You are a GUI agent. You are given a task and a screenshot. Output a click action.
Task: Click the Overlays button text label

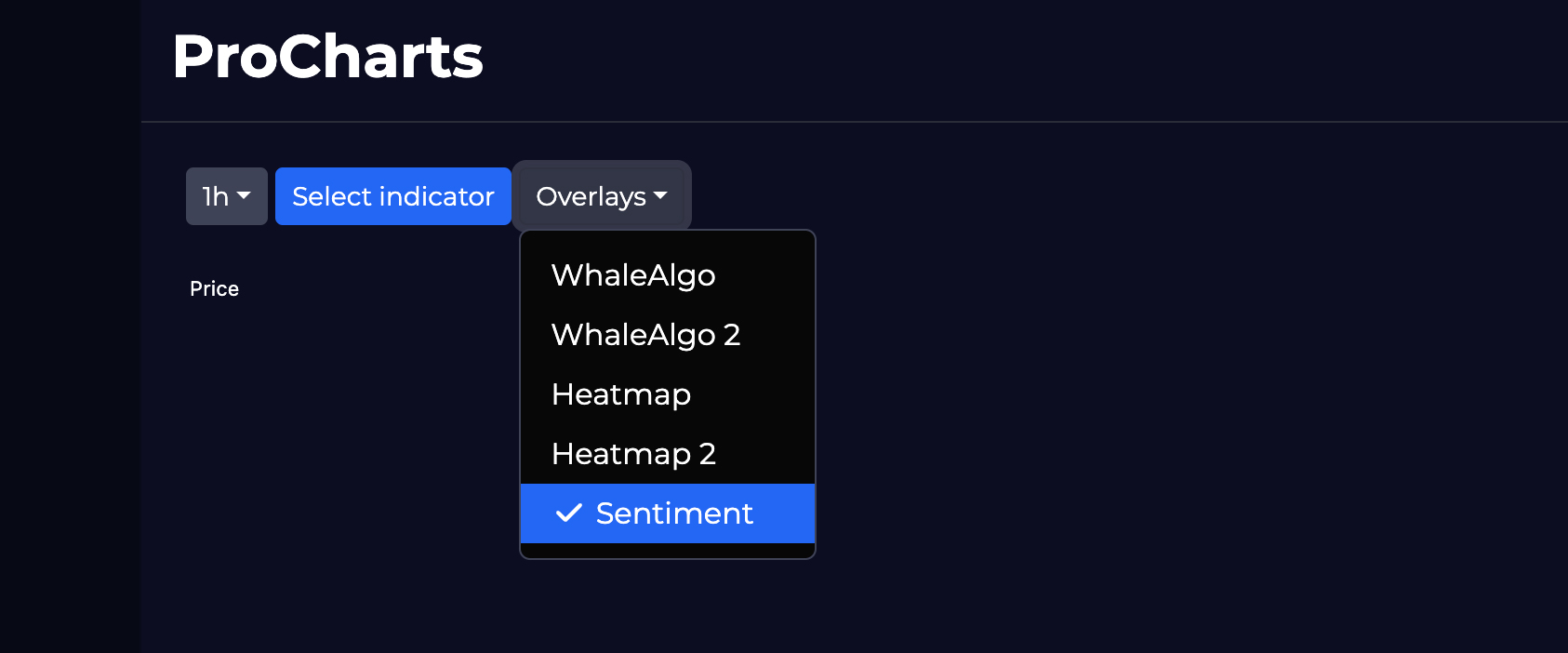(591, 196)
